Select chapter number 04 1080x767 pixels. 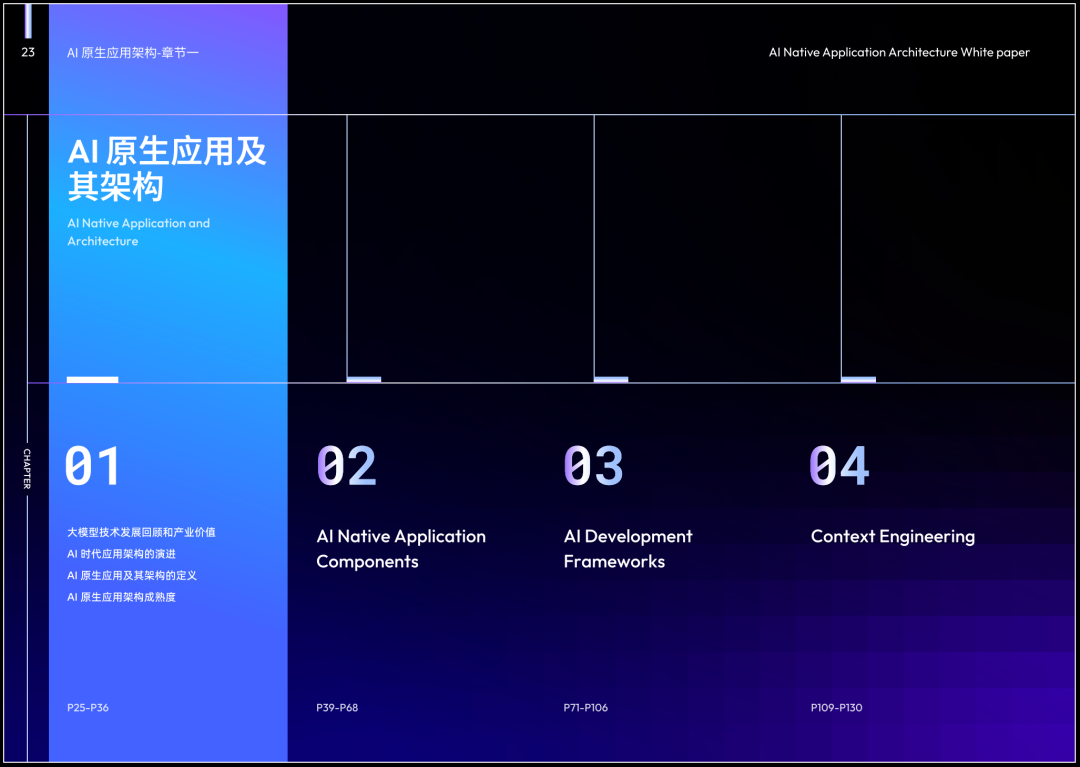pyautogui.click(x=840, y=466)
